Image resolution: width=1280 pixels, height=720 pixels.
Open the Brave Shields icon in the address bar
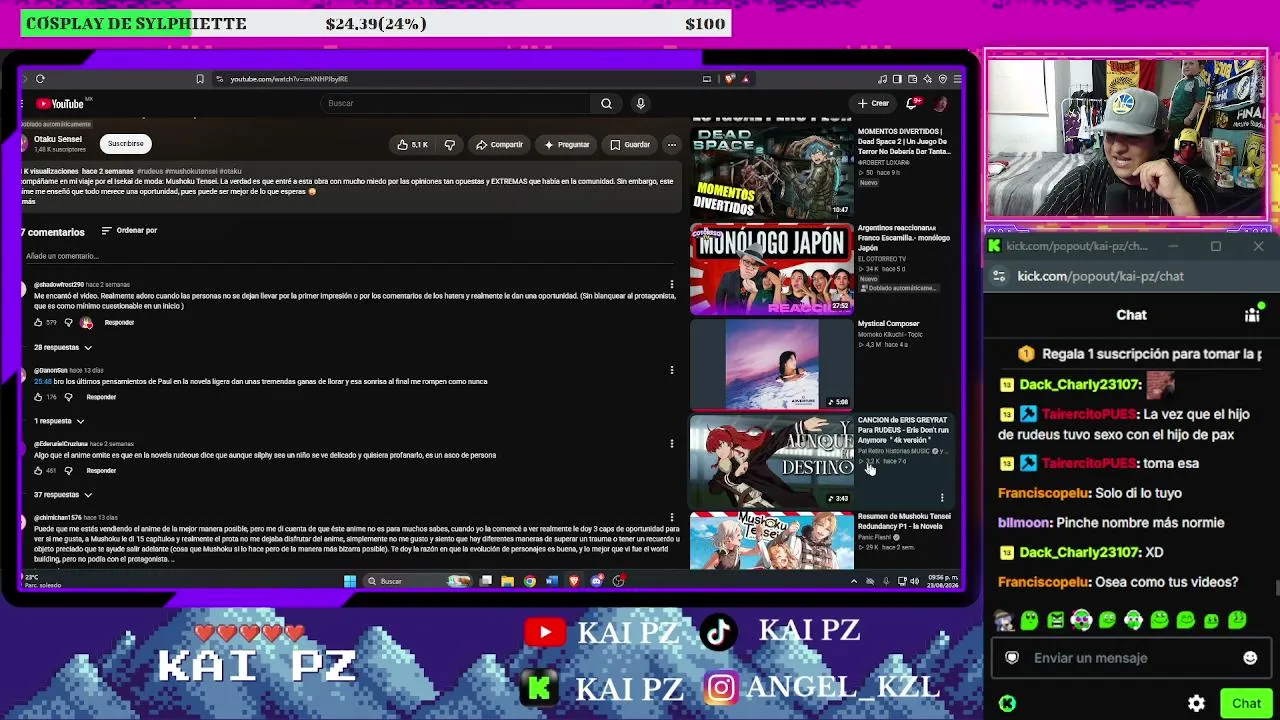click(x=730, y=79)
